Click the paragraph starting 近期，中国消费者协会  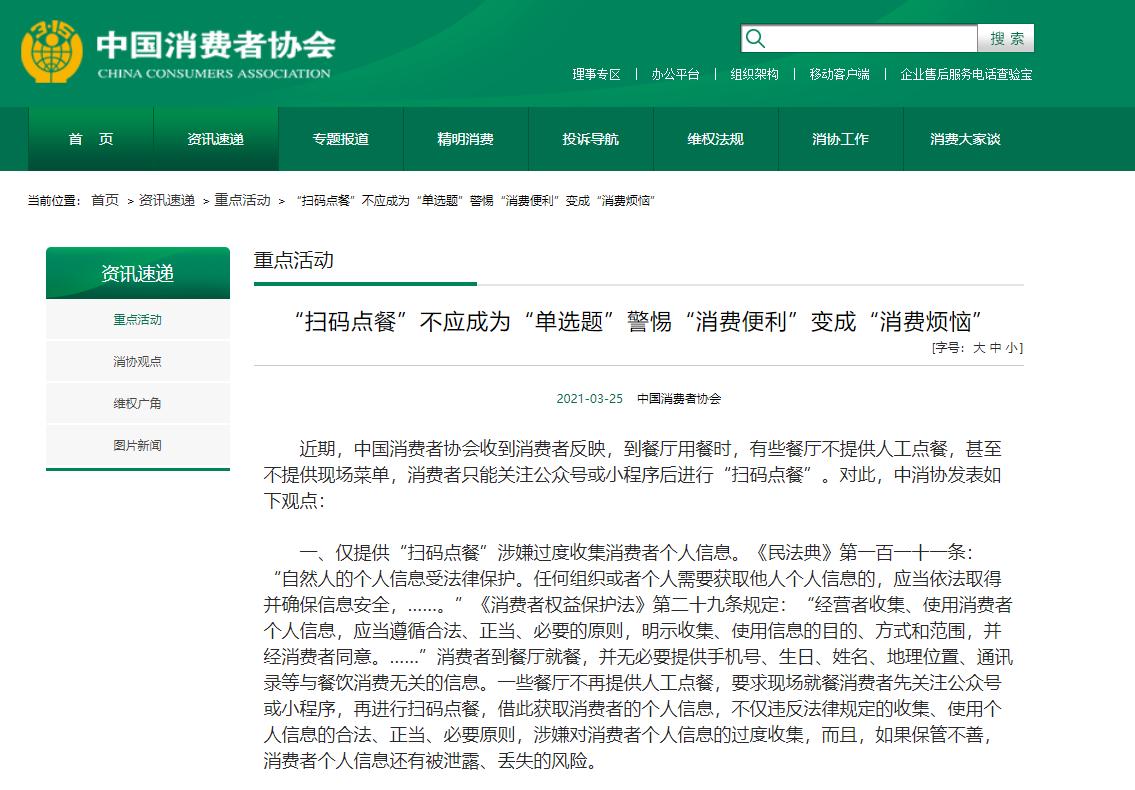point(633,475)
